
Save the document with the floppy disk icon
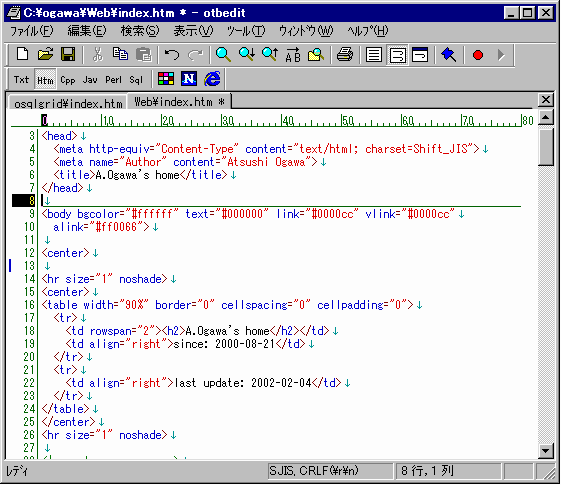(68, 55)
